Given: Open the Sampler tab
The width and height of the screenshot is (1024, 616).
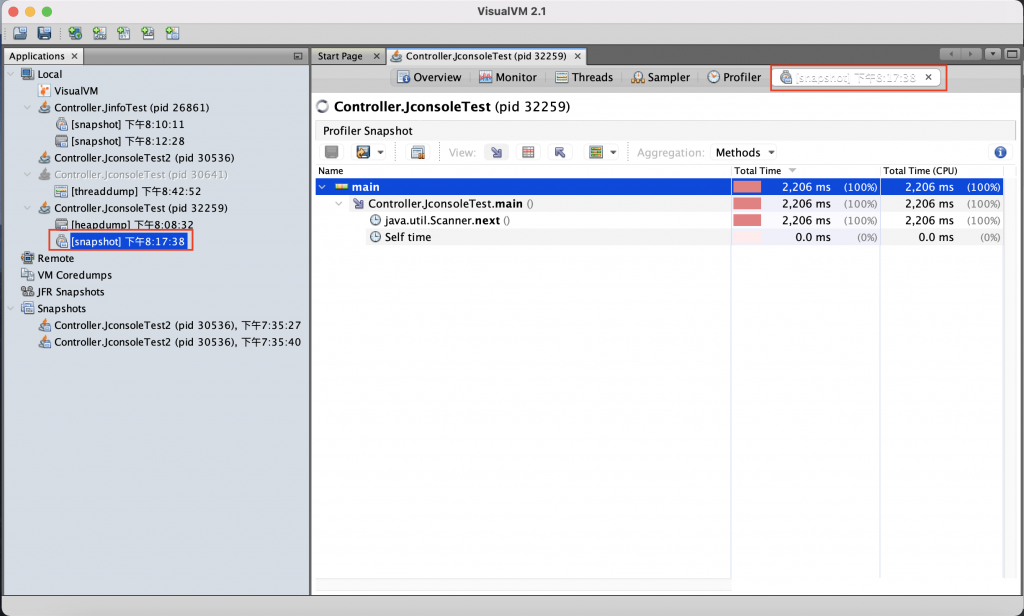Looking at the screenshot, I should tap(660, 77).
